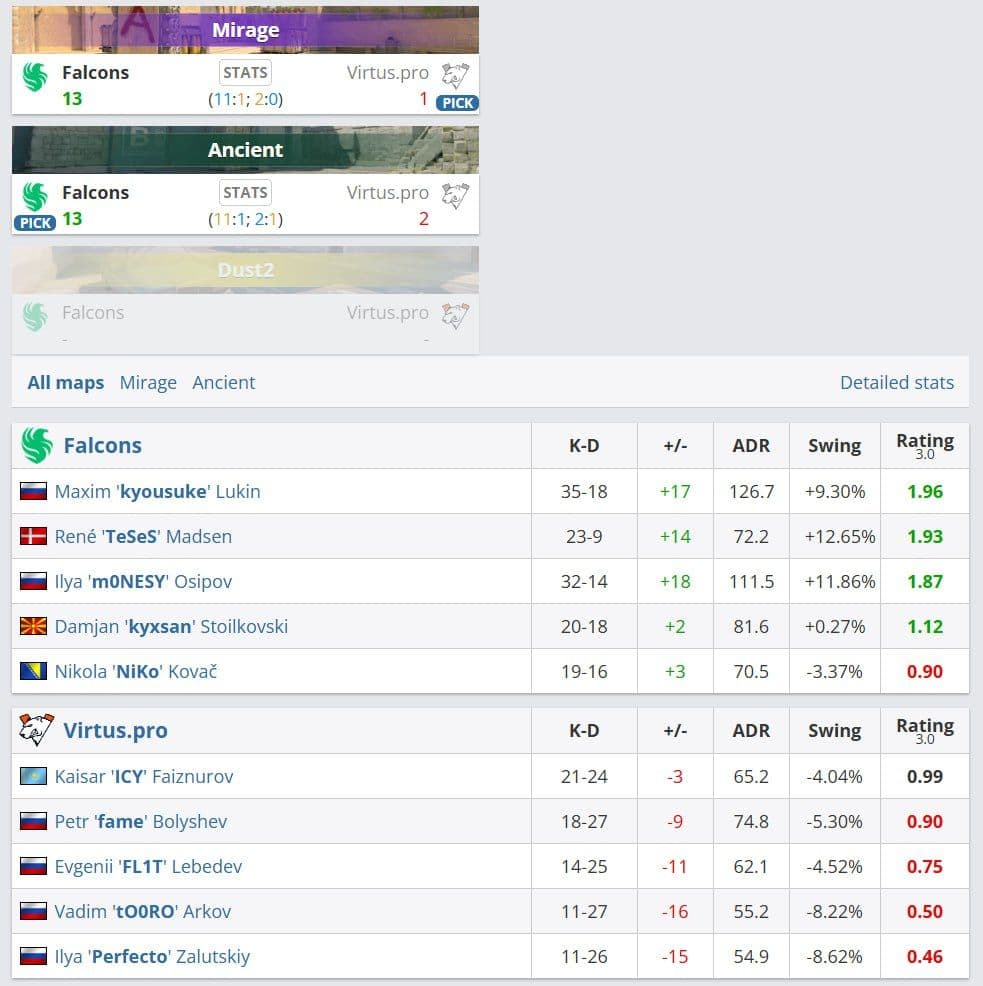Open Petr 'fame' Bolyshev player profile
The width and height of the screenshot is (983, 986).
point(141,821)
